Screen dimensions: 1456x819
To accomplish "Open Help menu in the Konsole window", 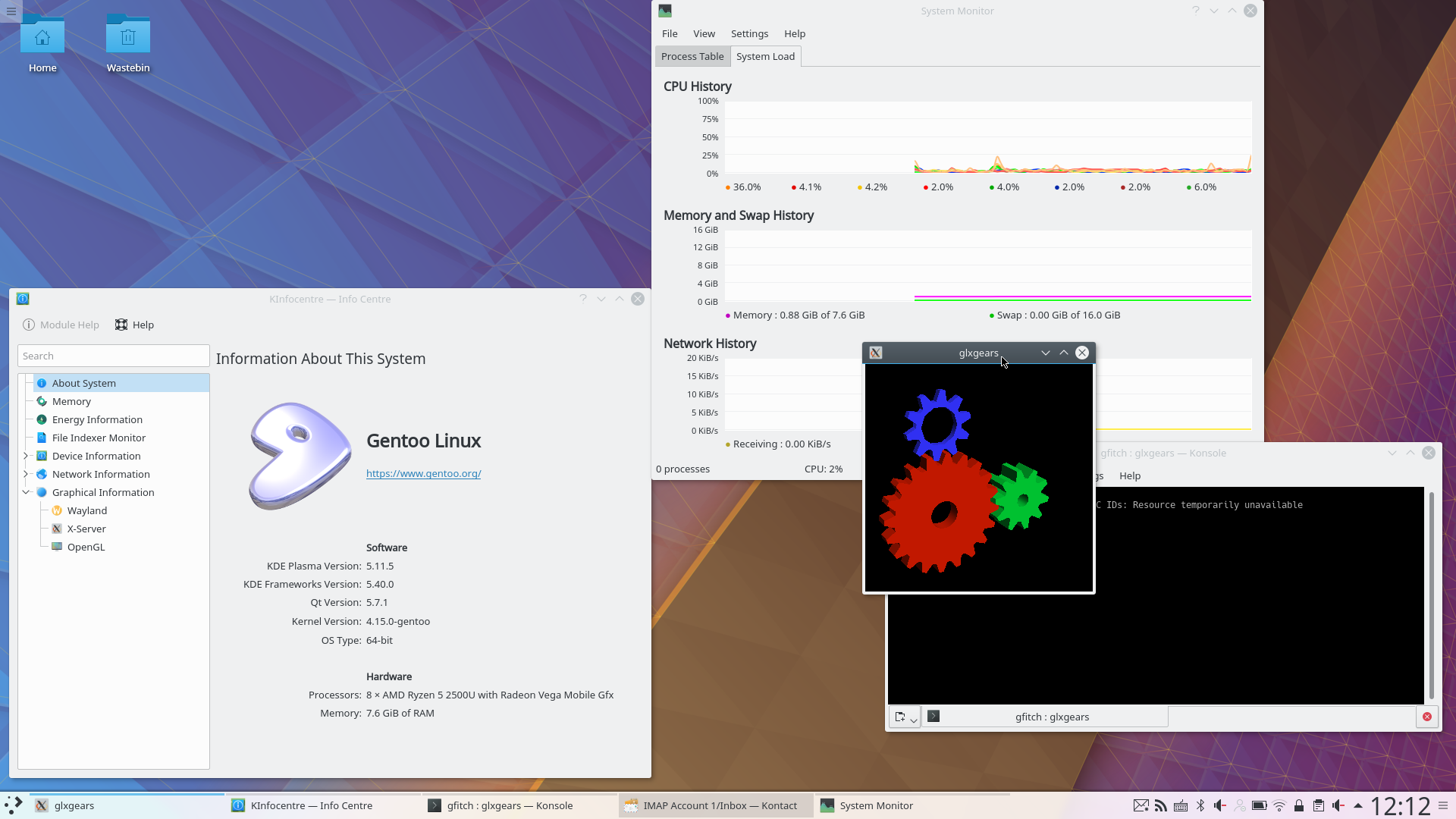I will point(1130,475).
